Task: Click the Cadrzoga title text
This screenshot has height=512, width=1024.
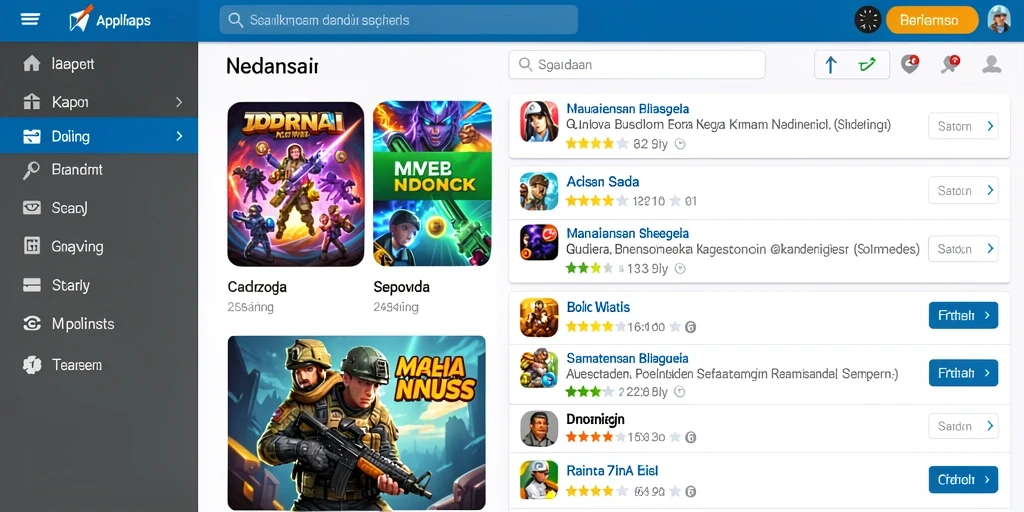Action: pos(257,287)
